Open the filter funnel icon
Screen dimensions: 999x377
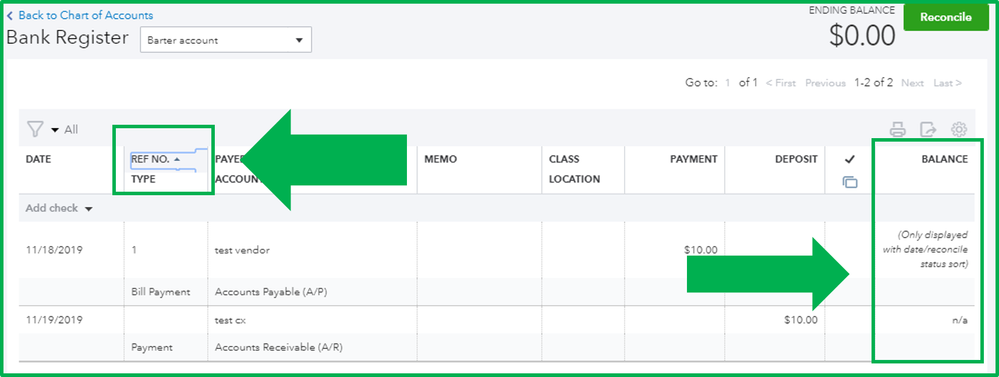tap(34, 129)
